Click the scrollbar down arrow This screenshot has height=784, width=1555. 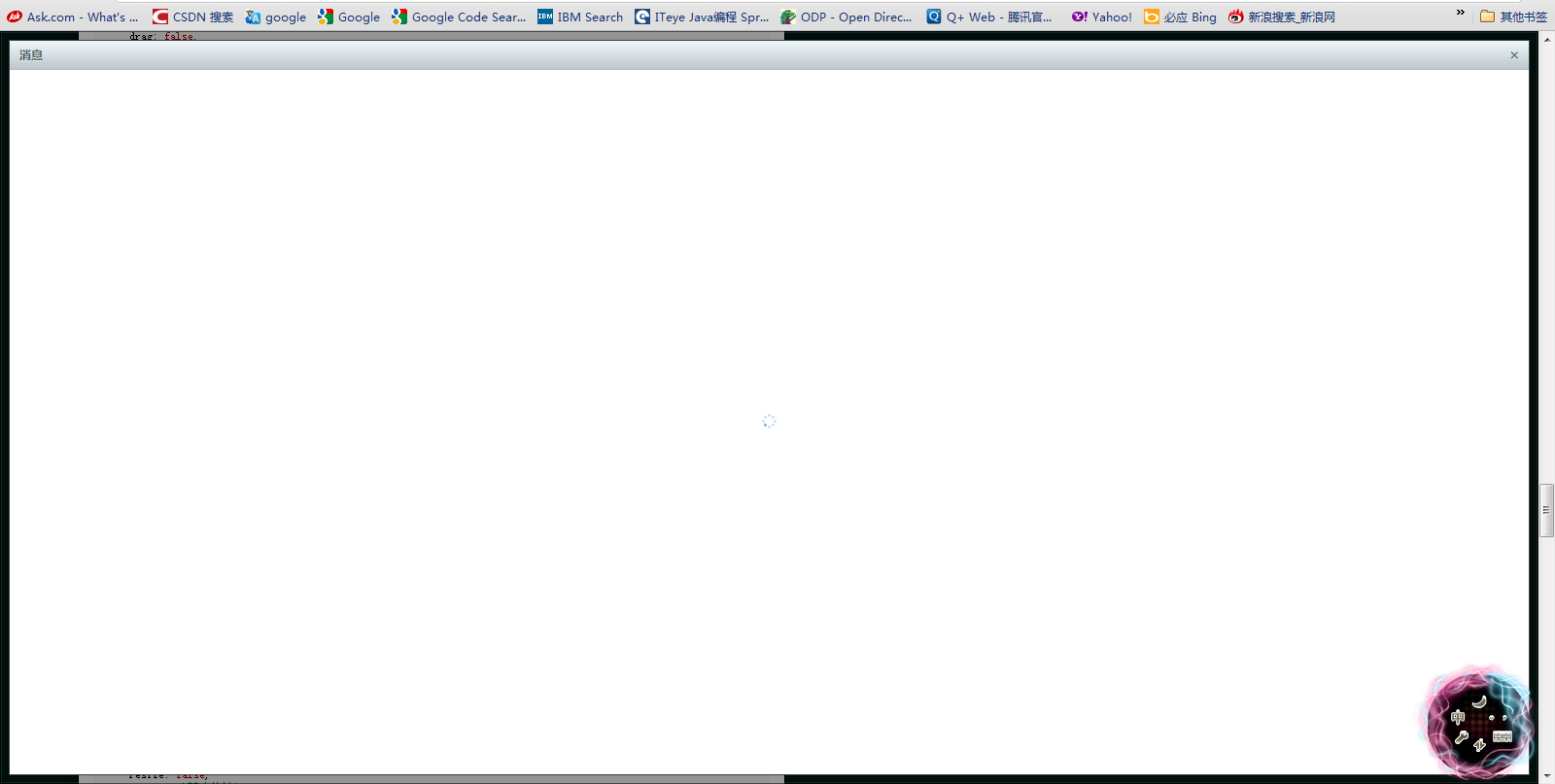[x=1546, y=776]
